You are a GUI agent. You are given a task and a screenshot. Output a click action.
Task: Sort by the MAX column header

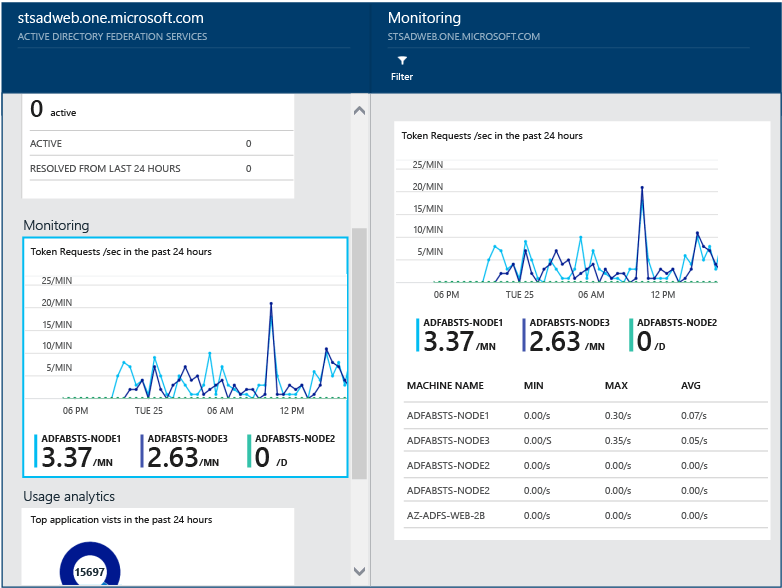click(616, 385)
